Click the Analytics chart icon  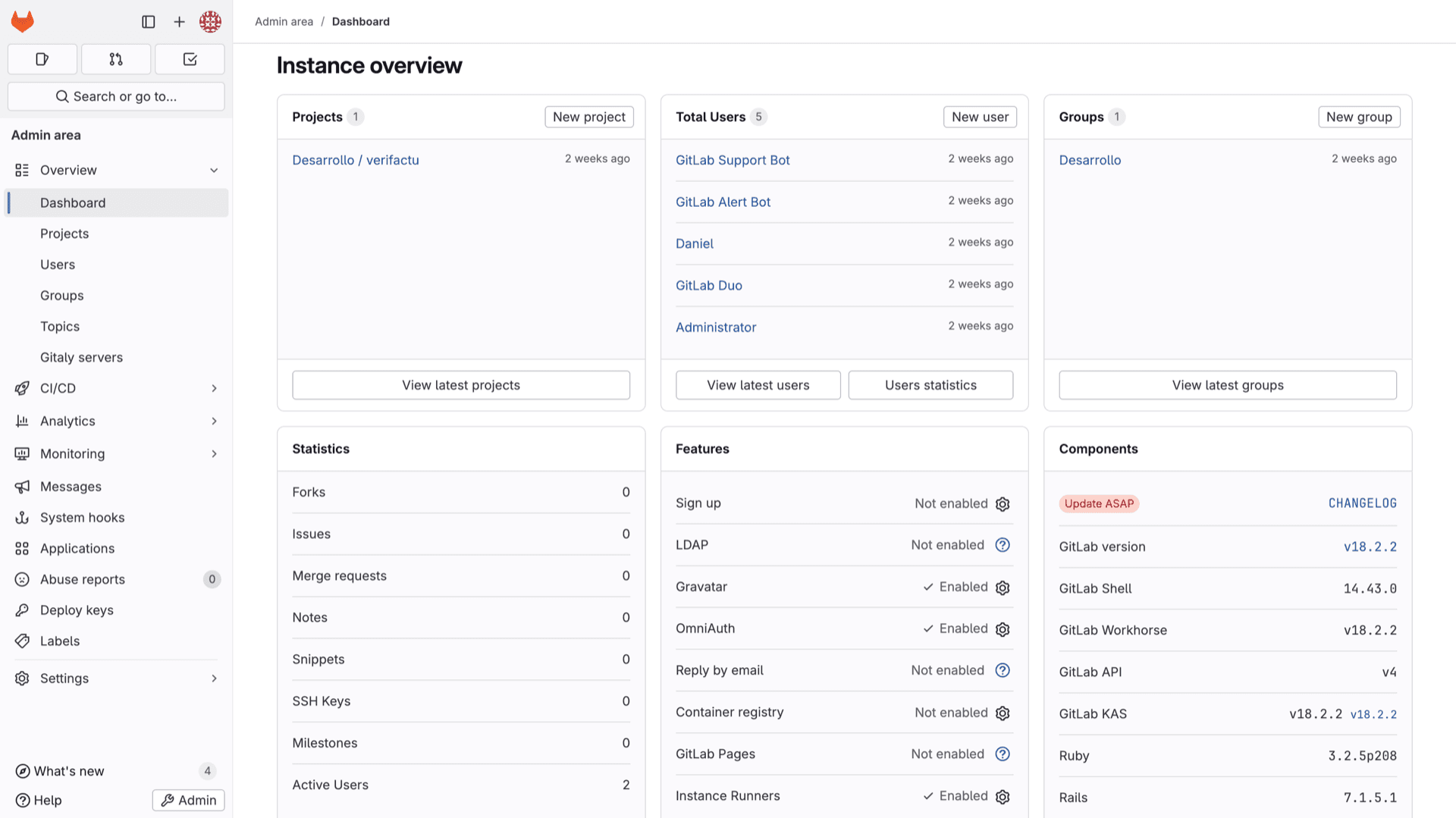(22, 421)
